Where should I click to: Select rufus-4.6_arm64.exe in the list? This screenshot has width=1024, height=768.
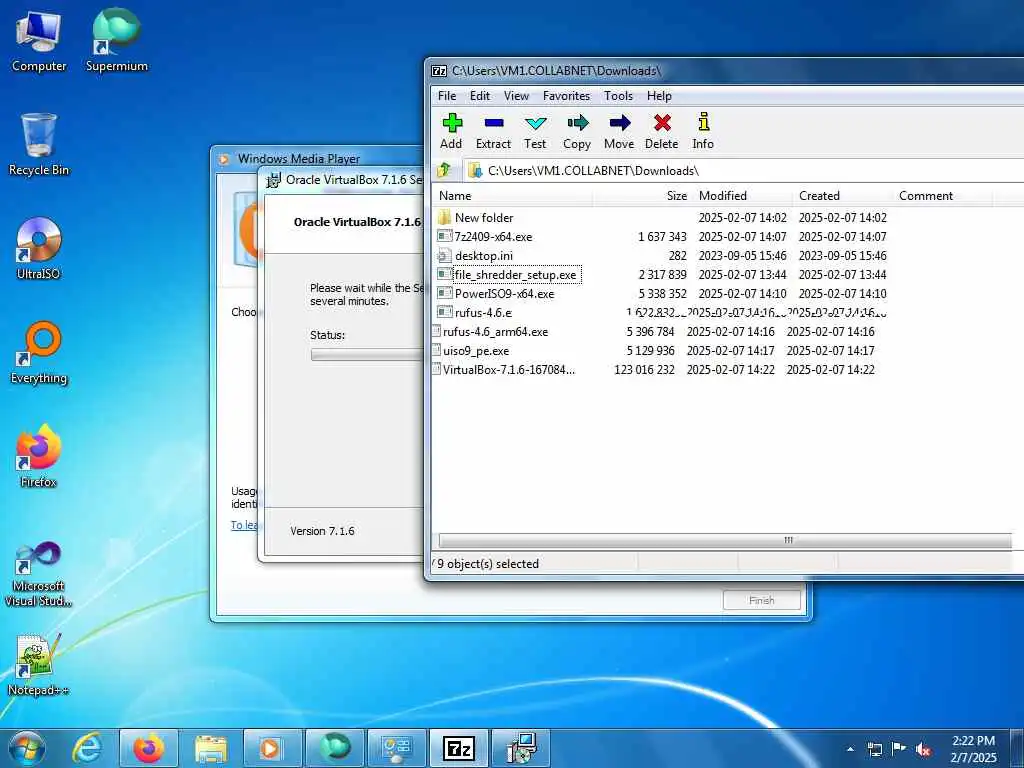coord(490,332)
